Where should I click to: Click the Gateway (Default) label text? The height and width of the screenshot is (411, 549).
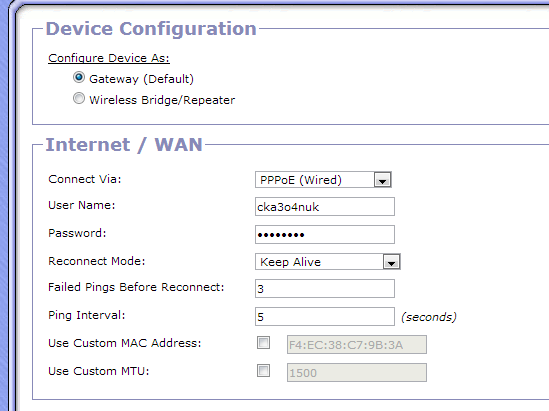click(141, 79)
